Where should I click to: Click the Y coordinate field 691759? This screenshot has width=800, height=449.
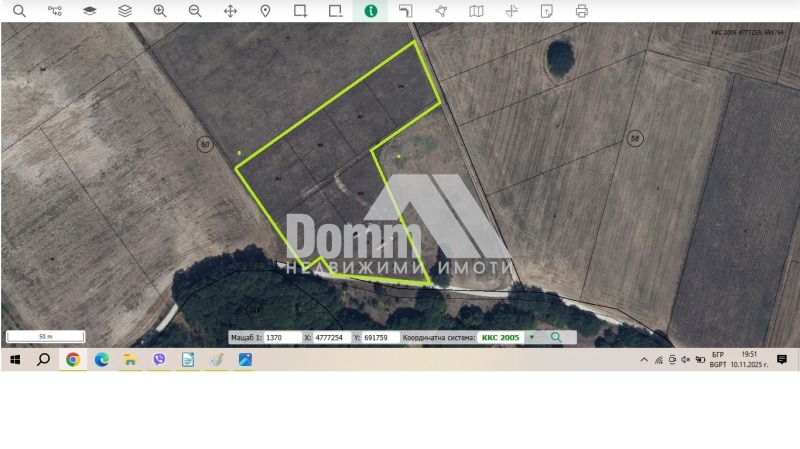(x=381, y=337)
